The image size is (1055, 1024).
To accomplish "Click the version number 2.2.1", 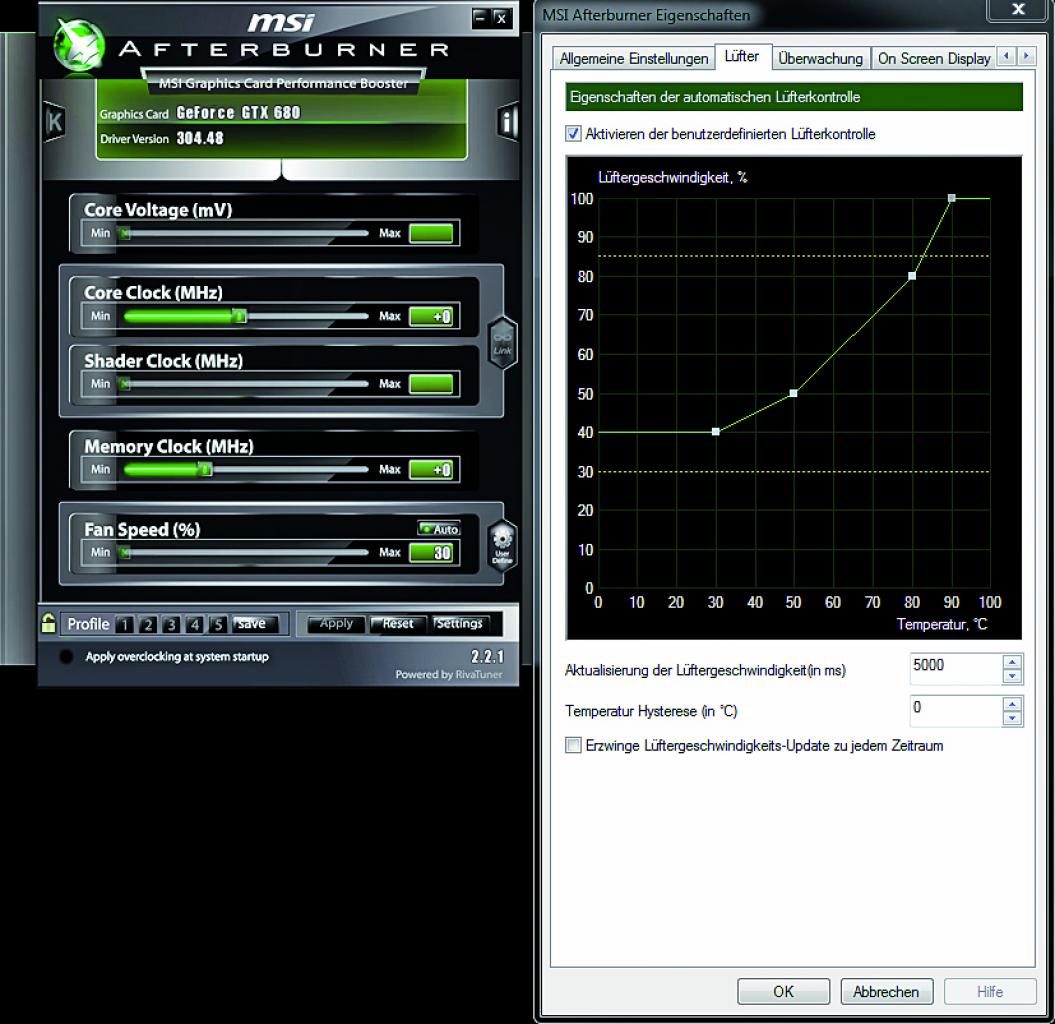I will pyautogui.click(x=487, y=656).
